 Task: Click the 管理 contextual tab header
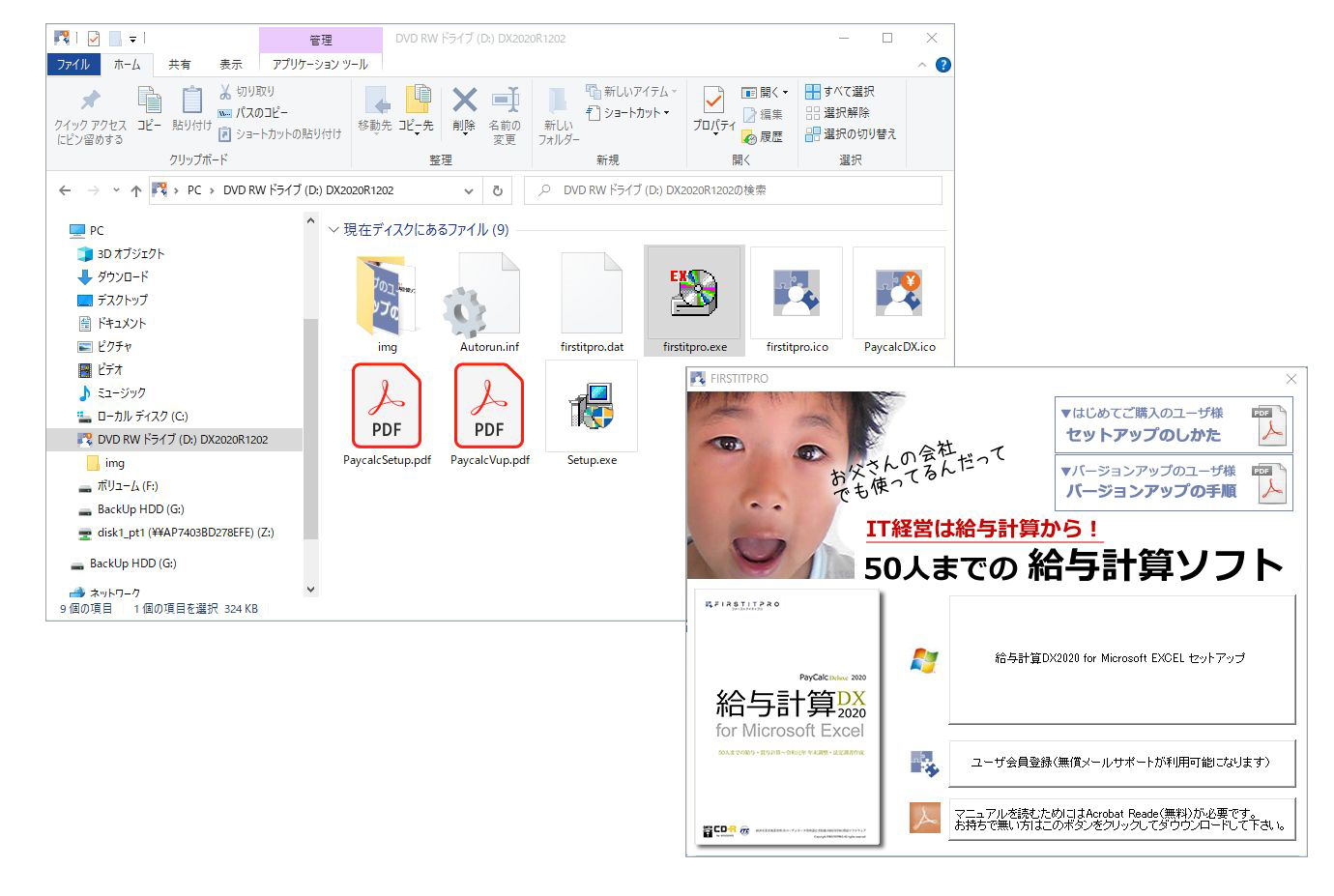[x=320, y=40]
